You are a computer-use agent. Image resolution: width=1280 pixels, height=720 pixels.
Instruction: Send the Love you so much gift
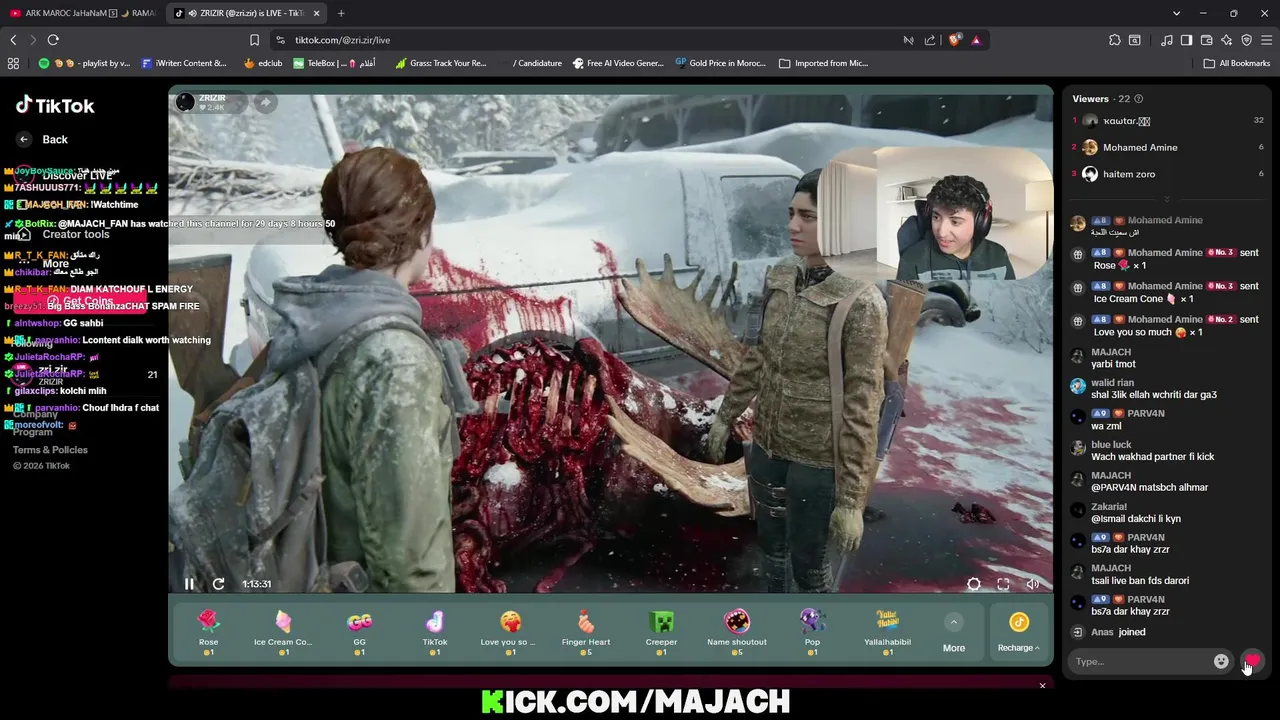[x=510, y=632]
